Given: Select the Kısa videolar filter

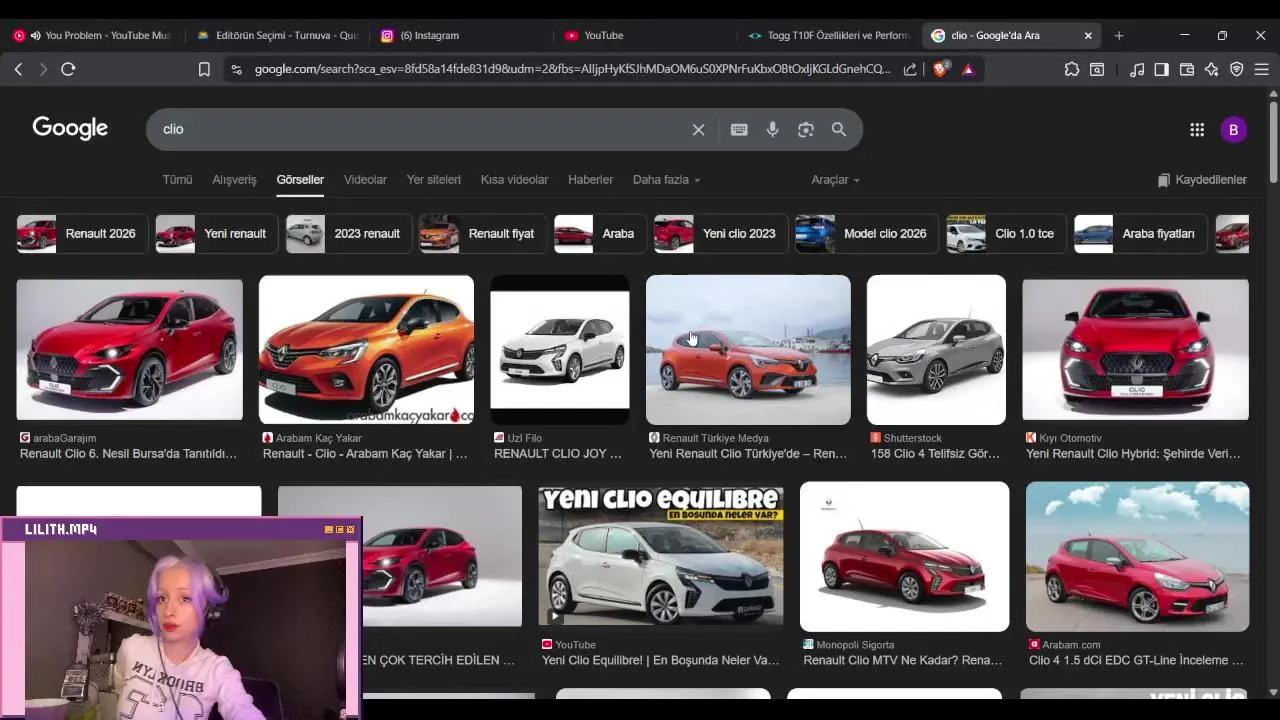Looking at the screenshot, I should (x=514, y=180).
